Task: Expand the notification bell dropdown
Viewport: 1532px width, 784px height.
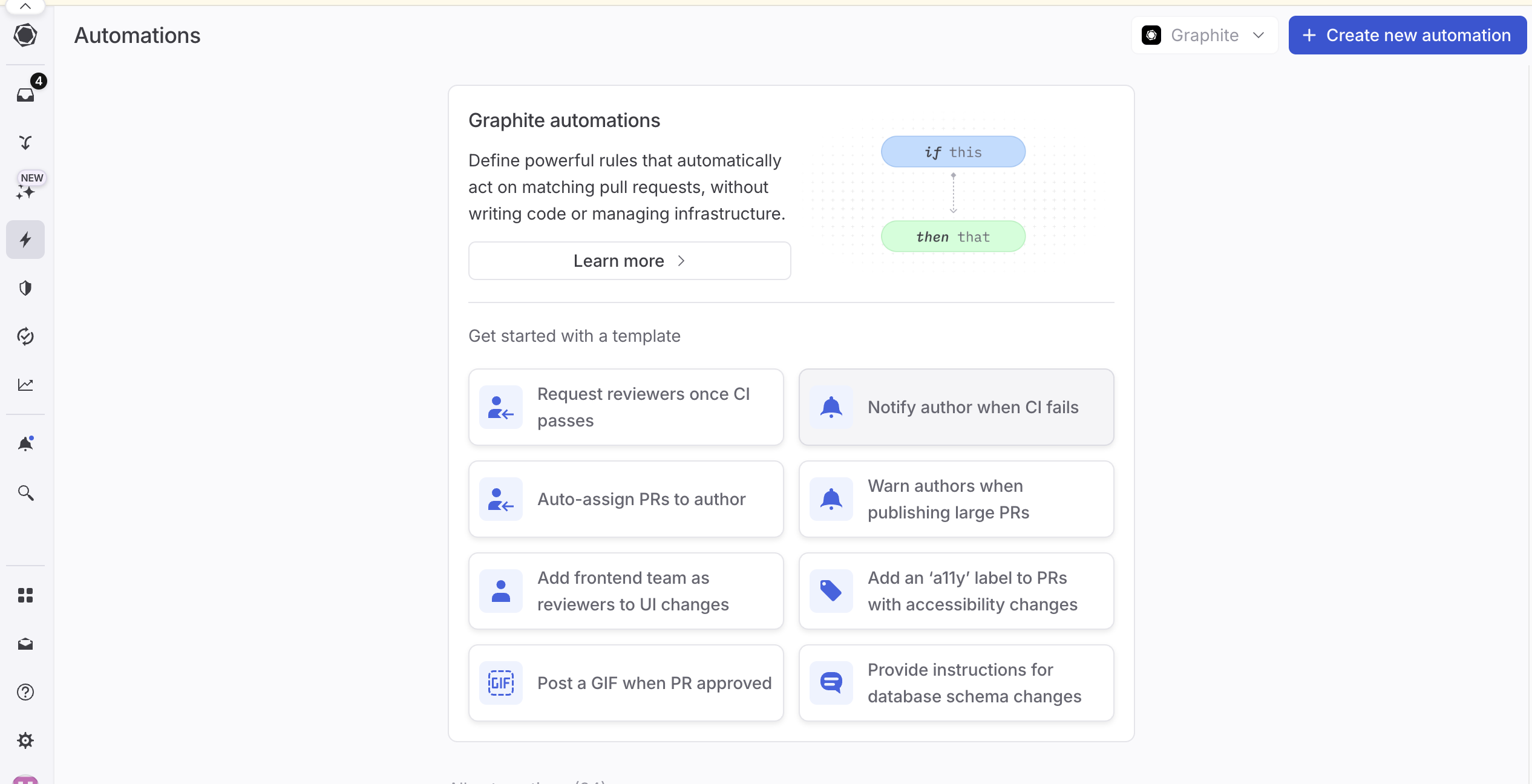Action: pyautogui.click(x=26, y=444)
